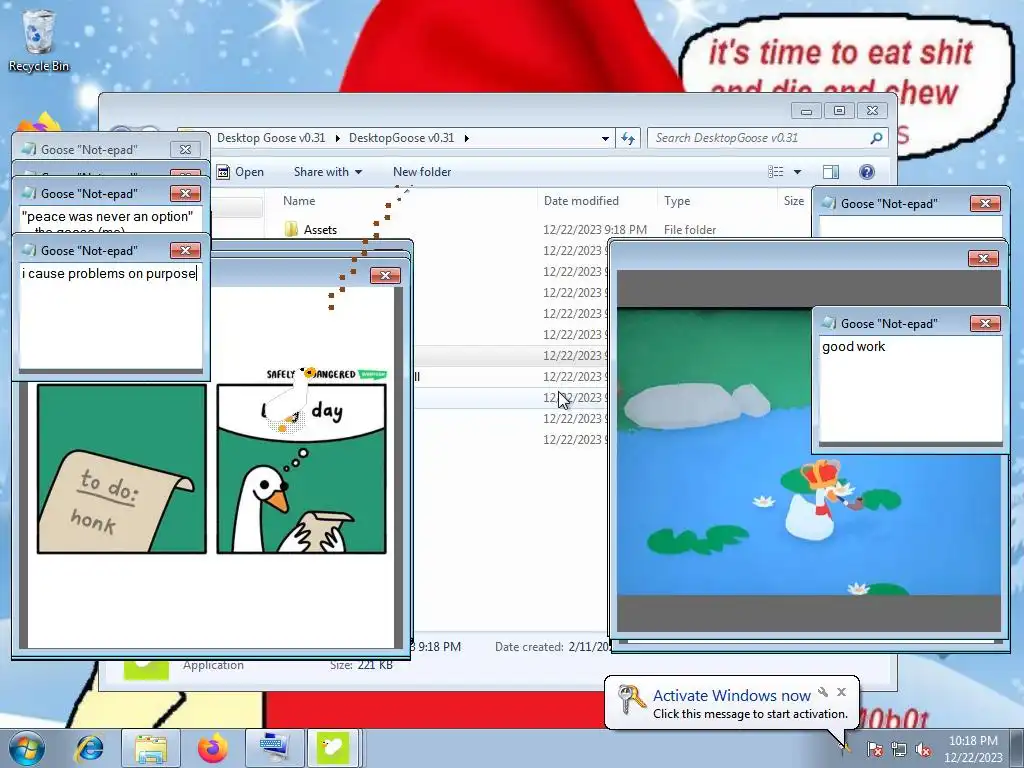Click the Date created detail in the Explorer status pane

[x=551, y=647]
